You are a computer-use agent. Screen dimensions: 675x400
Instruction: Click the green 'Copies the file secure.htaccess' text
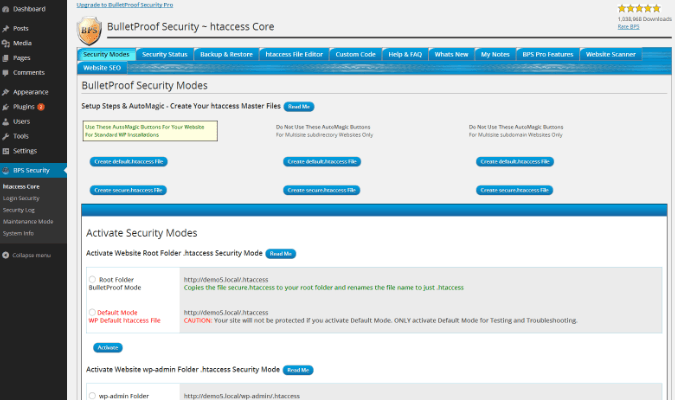[324, 288]
